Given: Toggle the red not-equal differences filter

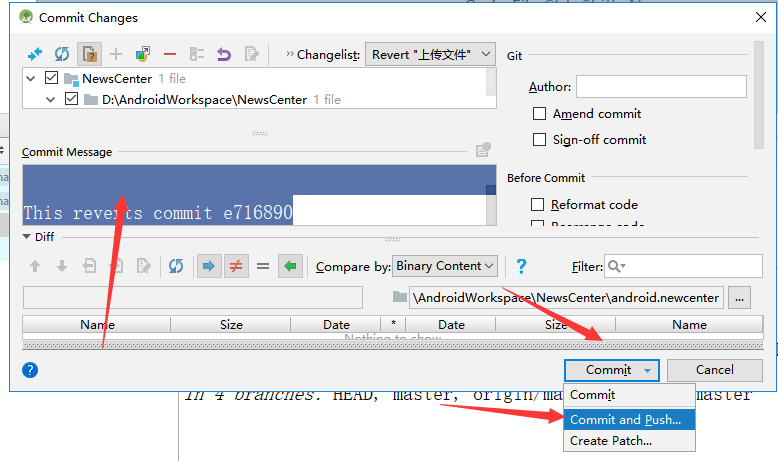Looking at the screenshot, I should [236, 266].
